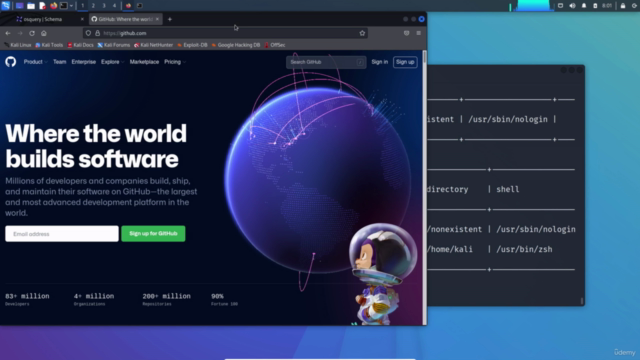This screenshot has width=640, height=360.
Task: Open the volume control tray icon
Action: (572, 6)
